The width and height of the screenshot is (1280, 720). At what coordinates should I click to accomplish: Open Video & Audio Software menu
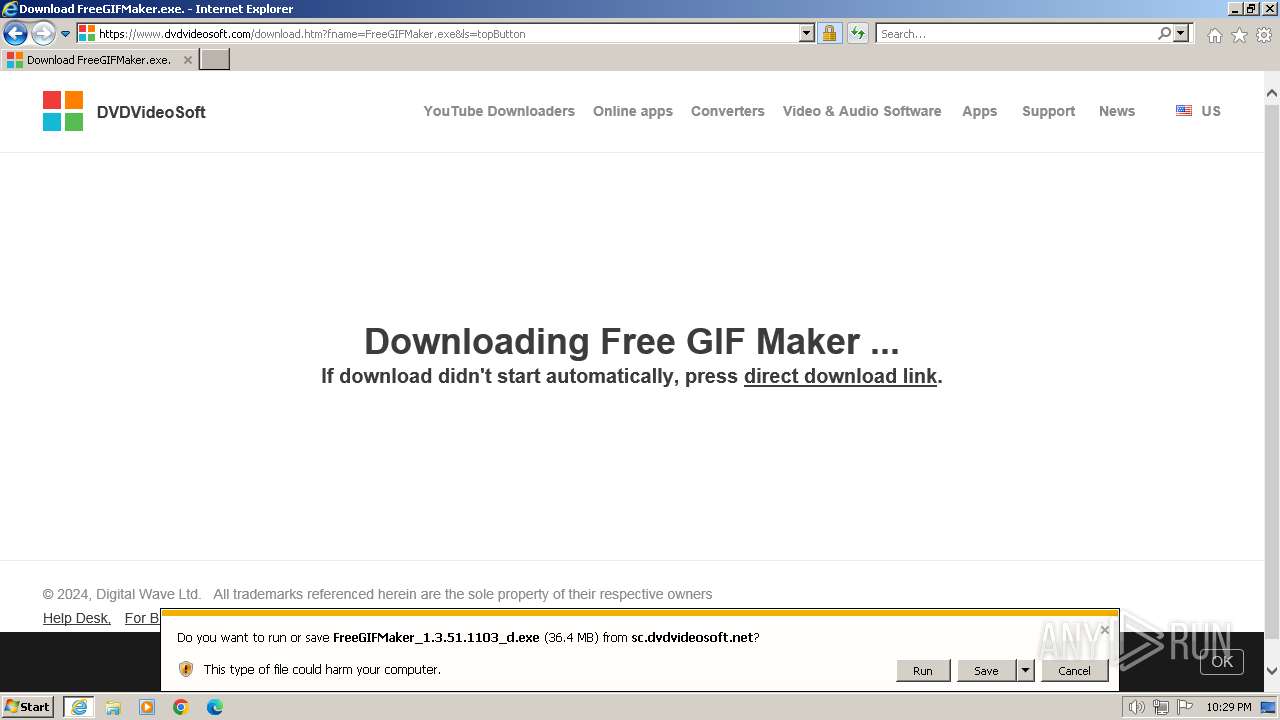click(862, 111)
